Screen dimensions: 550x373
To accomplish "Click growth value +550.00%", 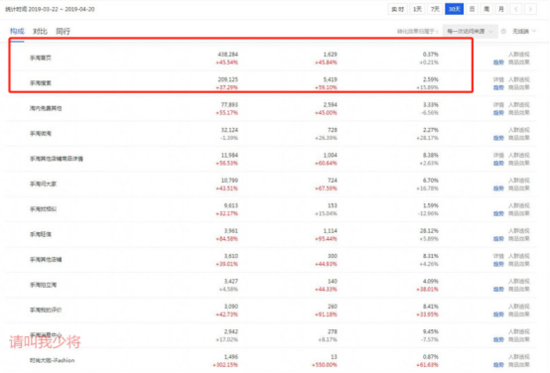I will coord(324,365).
